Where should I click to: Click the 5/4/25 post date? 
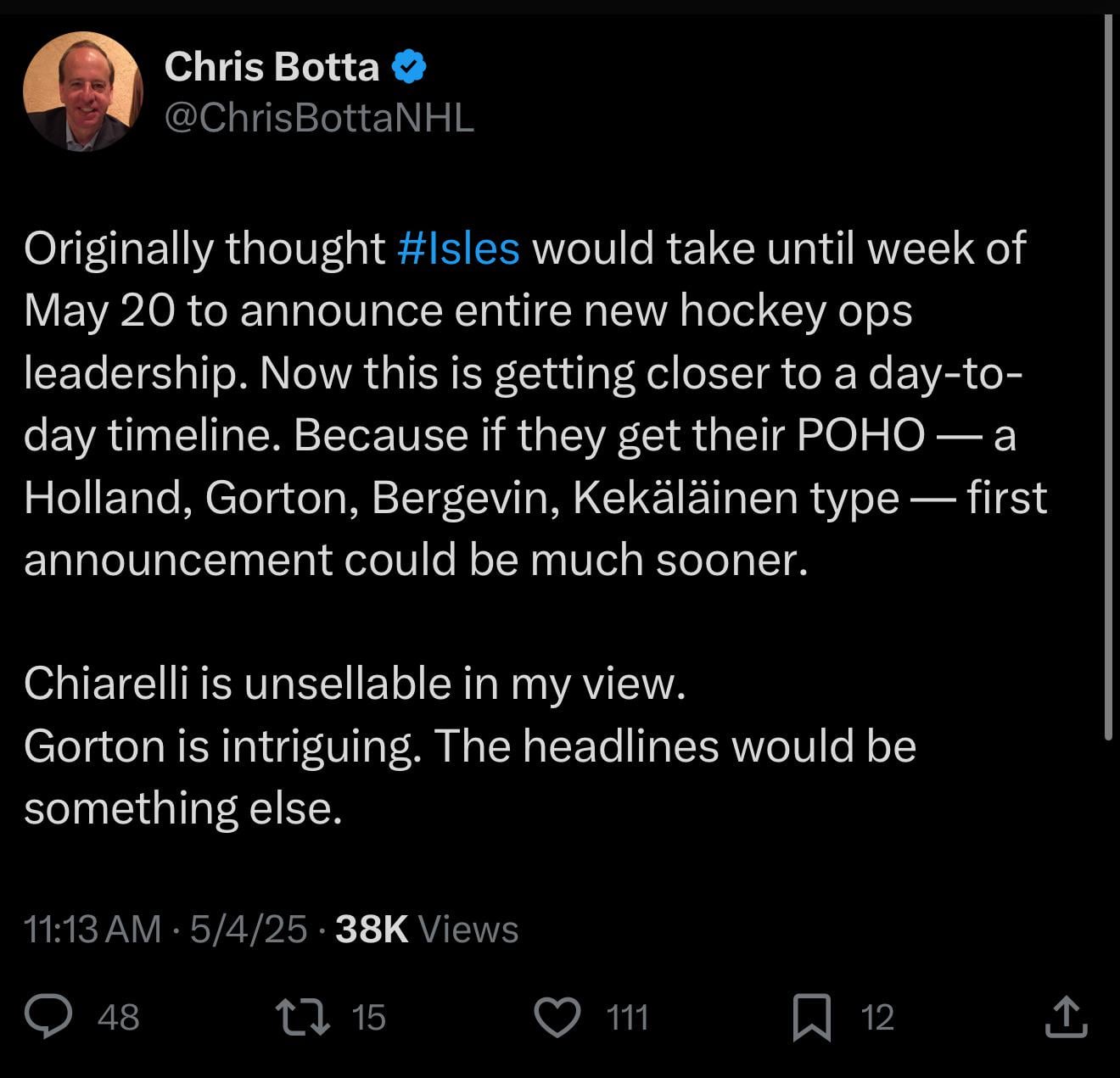point(248,929)
